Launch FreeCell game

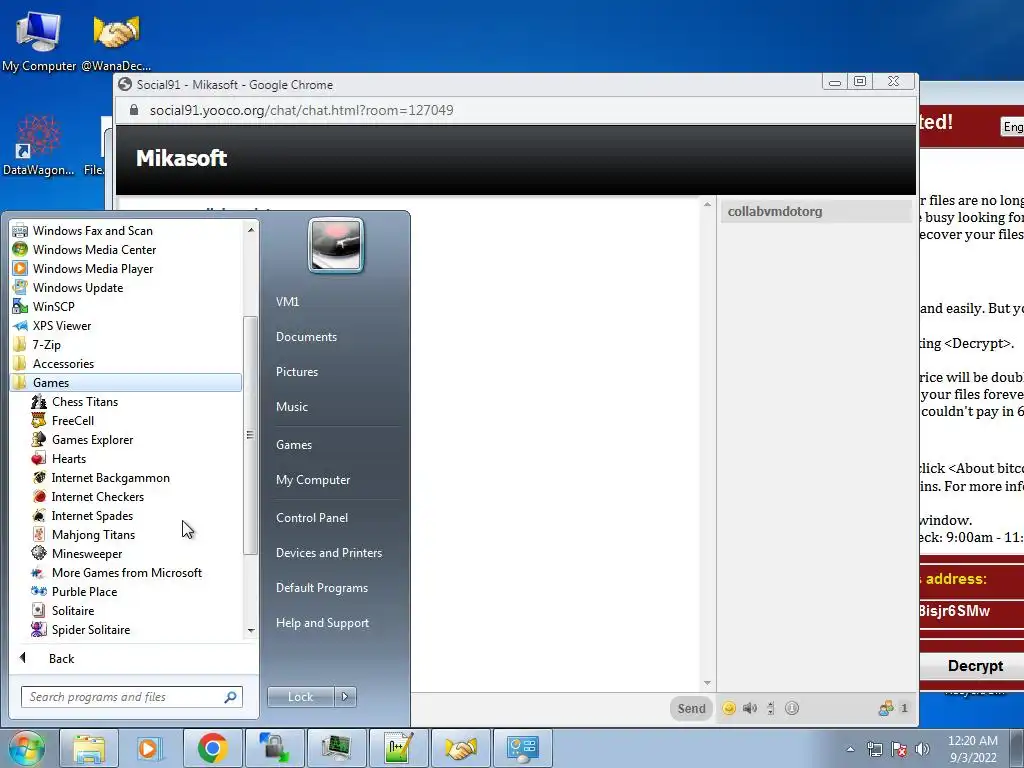[72, 421]
